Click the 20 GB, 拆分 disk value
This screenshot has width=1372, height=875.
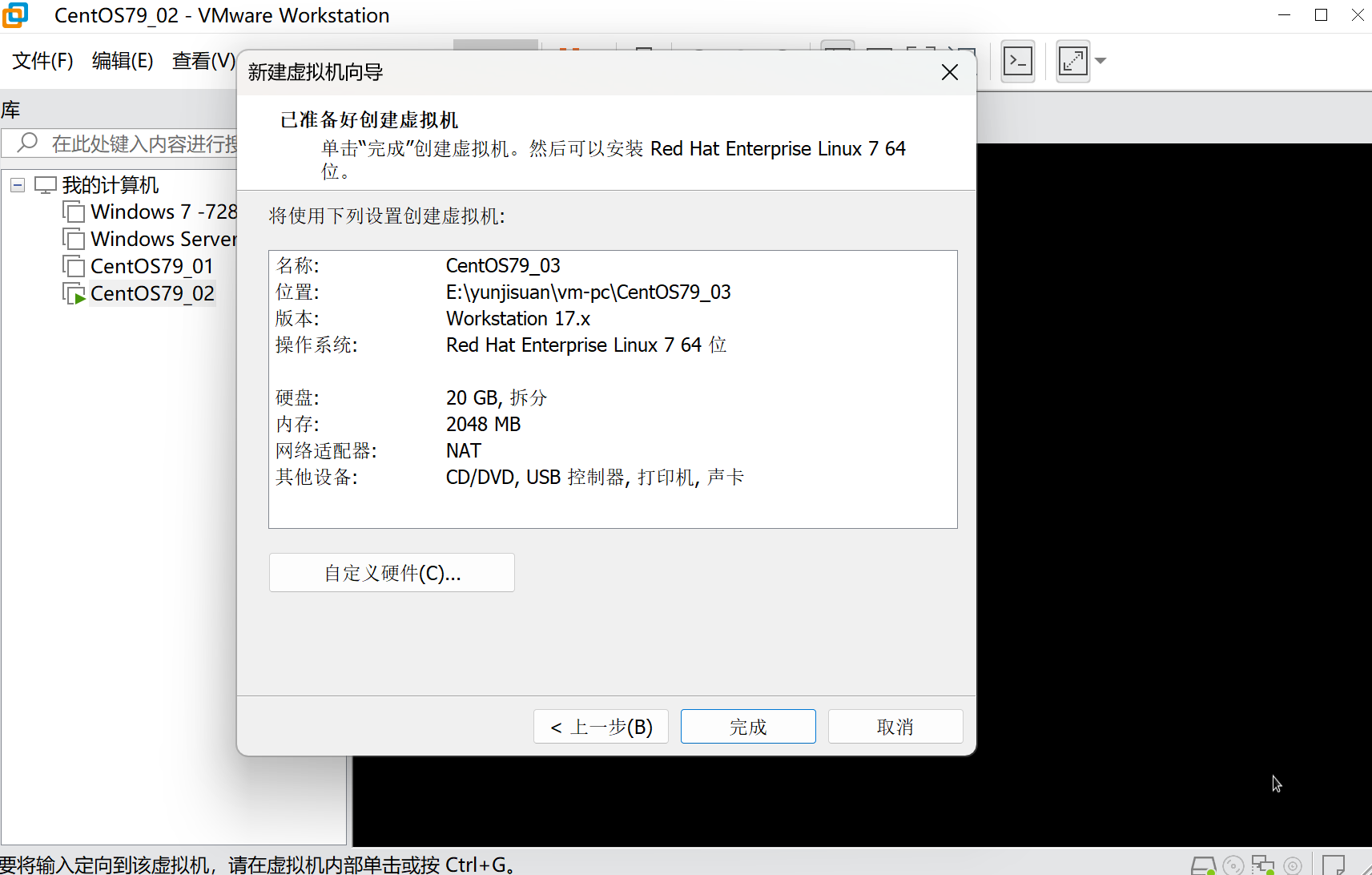497,397
